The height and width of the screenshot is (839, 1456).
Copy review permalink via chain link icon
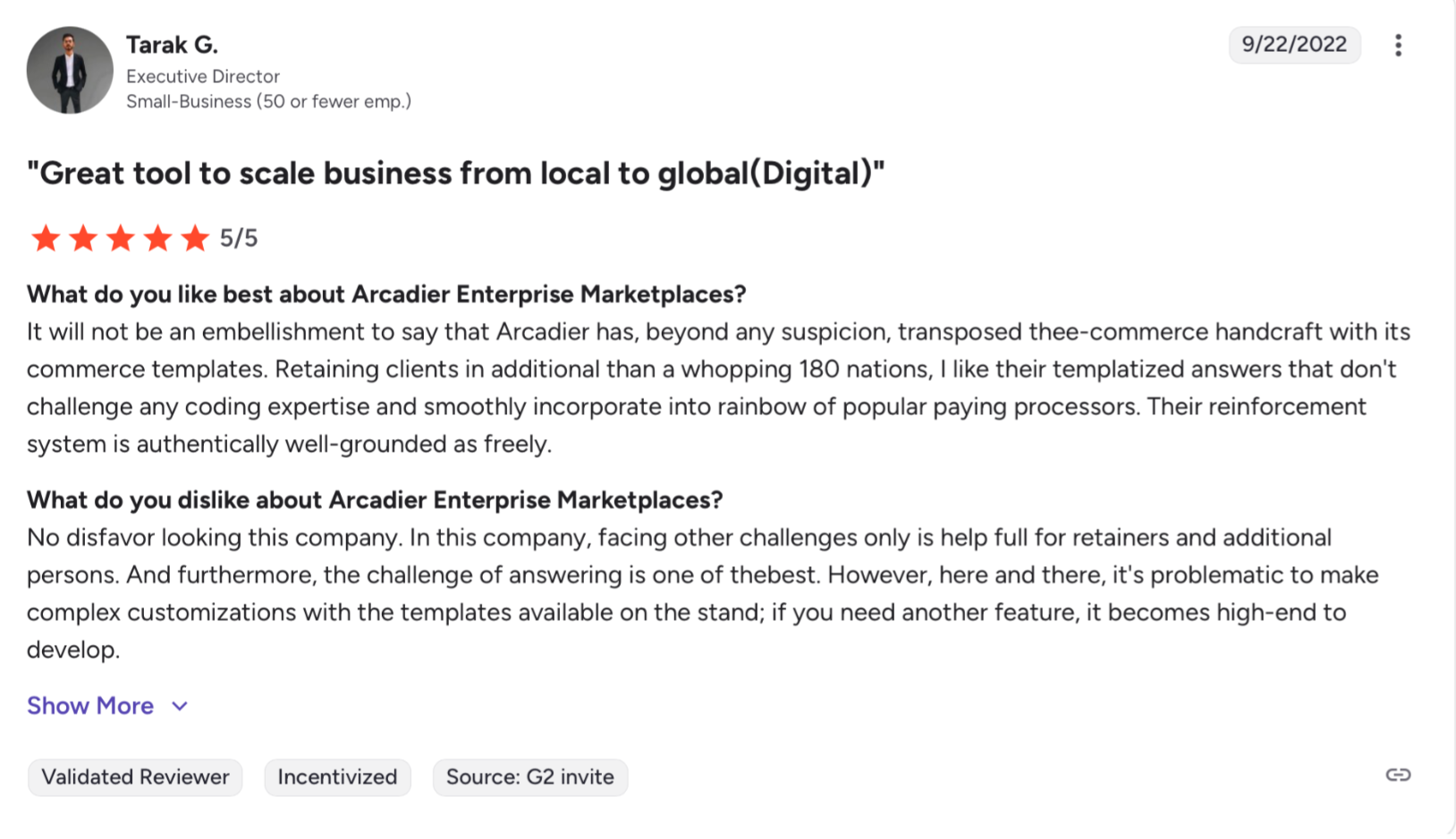tap(1398, 775)
